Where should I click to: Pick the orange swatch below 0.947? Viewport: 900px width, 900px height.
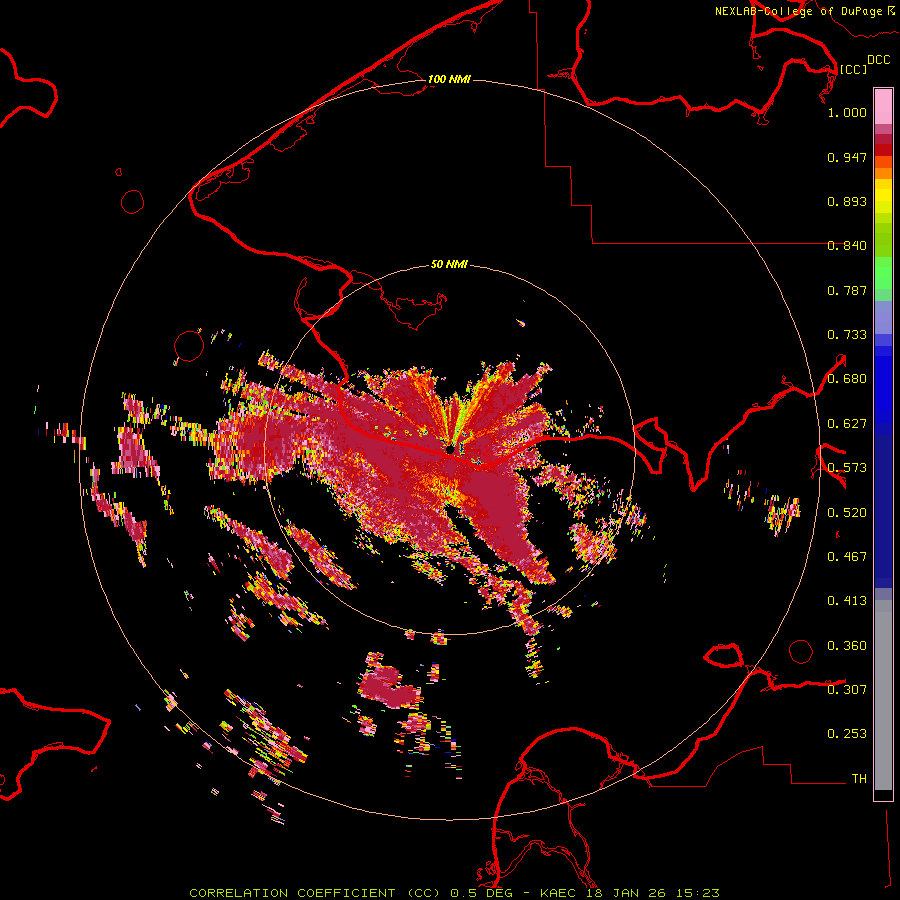click(x=883, y=173)
